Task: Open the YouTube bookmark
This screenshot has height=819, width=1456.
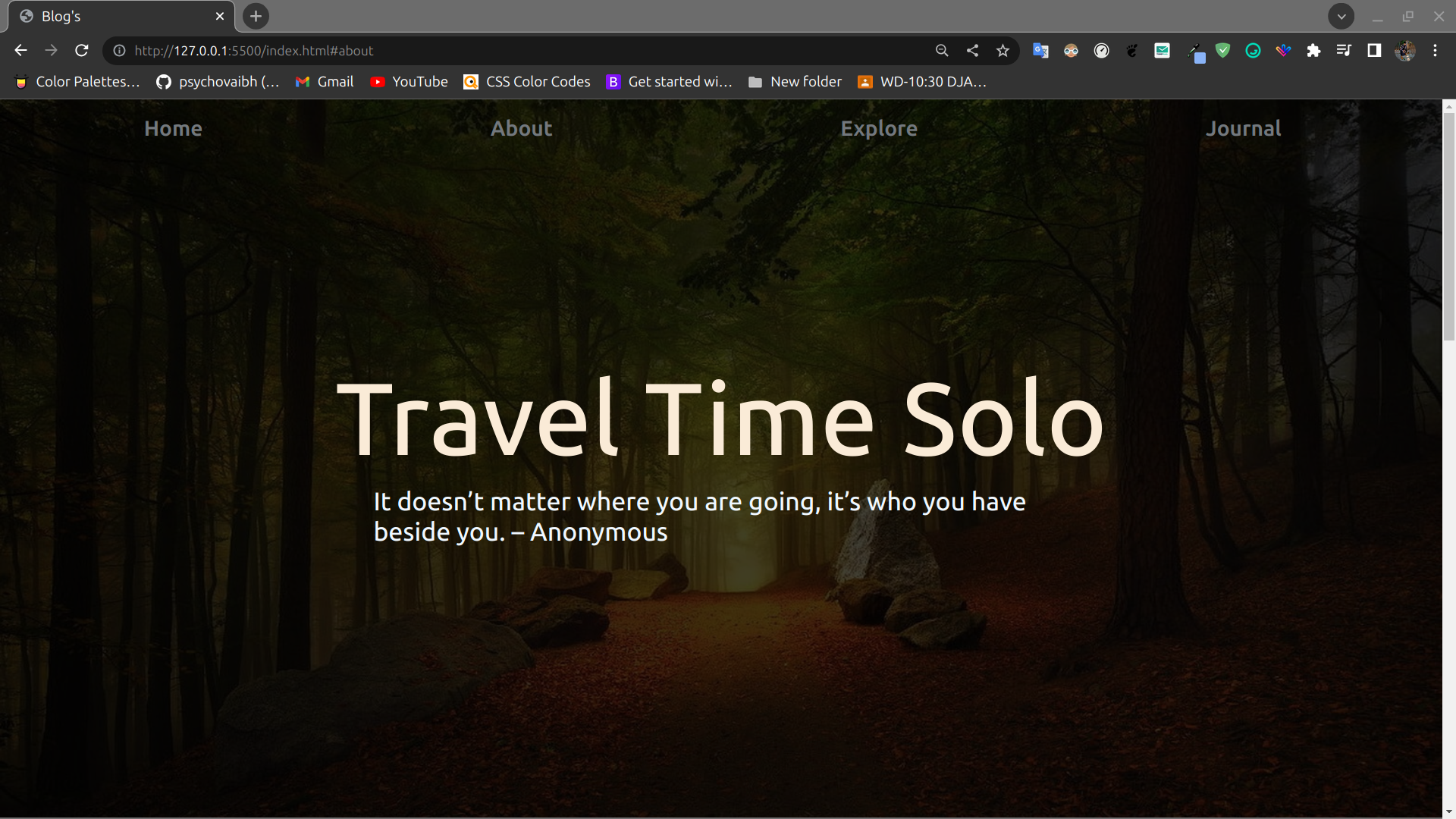Action: click(409, 81)
